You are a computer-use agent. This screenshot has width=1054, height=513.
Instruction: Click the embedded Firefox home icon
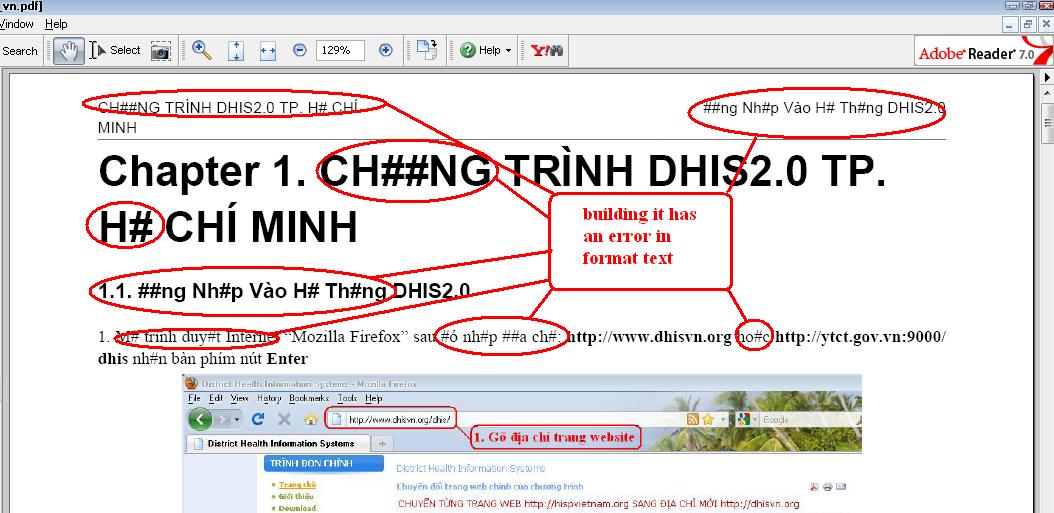pos(310,420)
